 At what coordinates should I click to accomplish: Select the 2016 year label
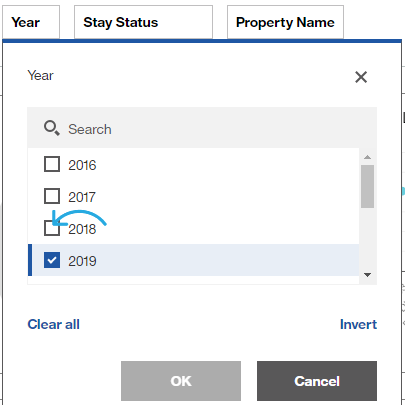click(82, 165)
